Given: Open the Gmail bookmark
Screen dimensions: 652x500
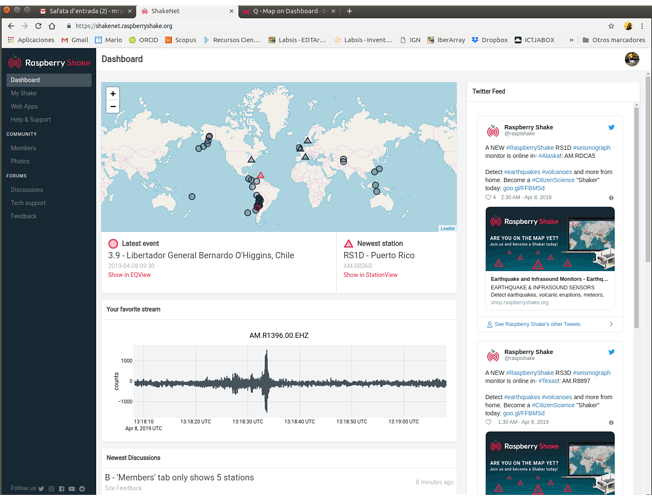Looking at the screenshot, I should (75, 40).
